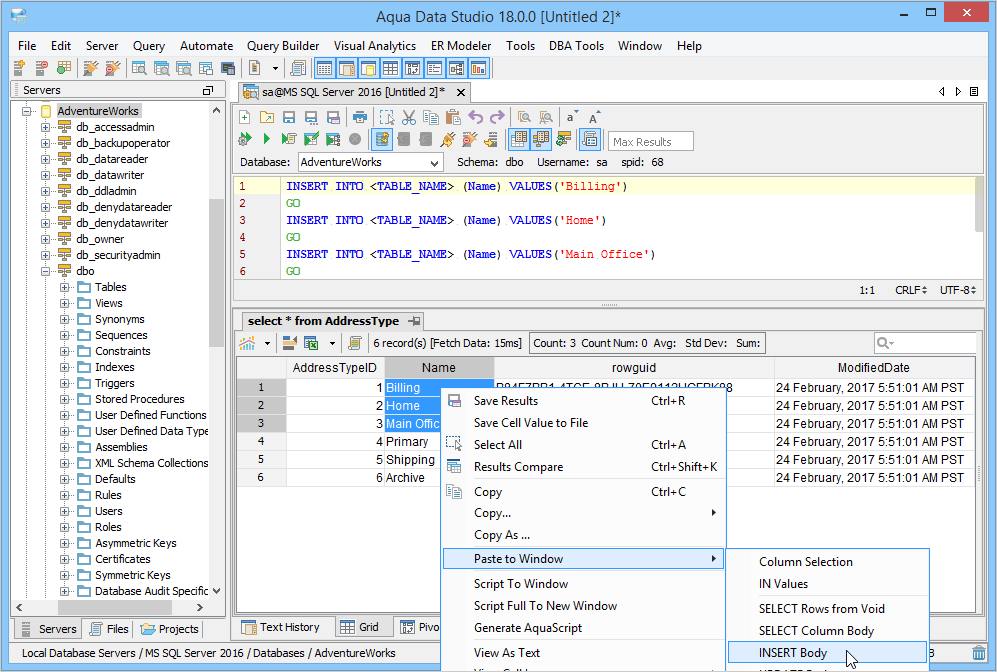This screenshot has height=672, width=997.
Task: Click the Max Results input field
Action: (x=650, y=142)
